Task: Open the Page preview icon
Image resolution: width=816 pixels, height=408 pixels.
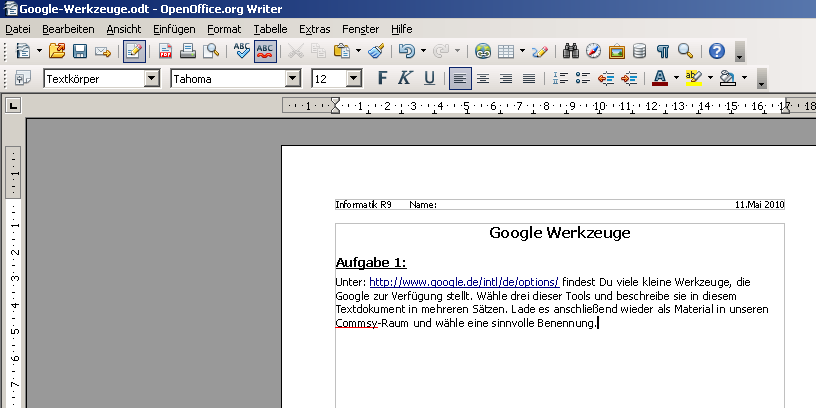Action: tap(211, 51)
